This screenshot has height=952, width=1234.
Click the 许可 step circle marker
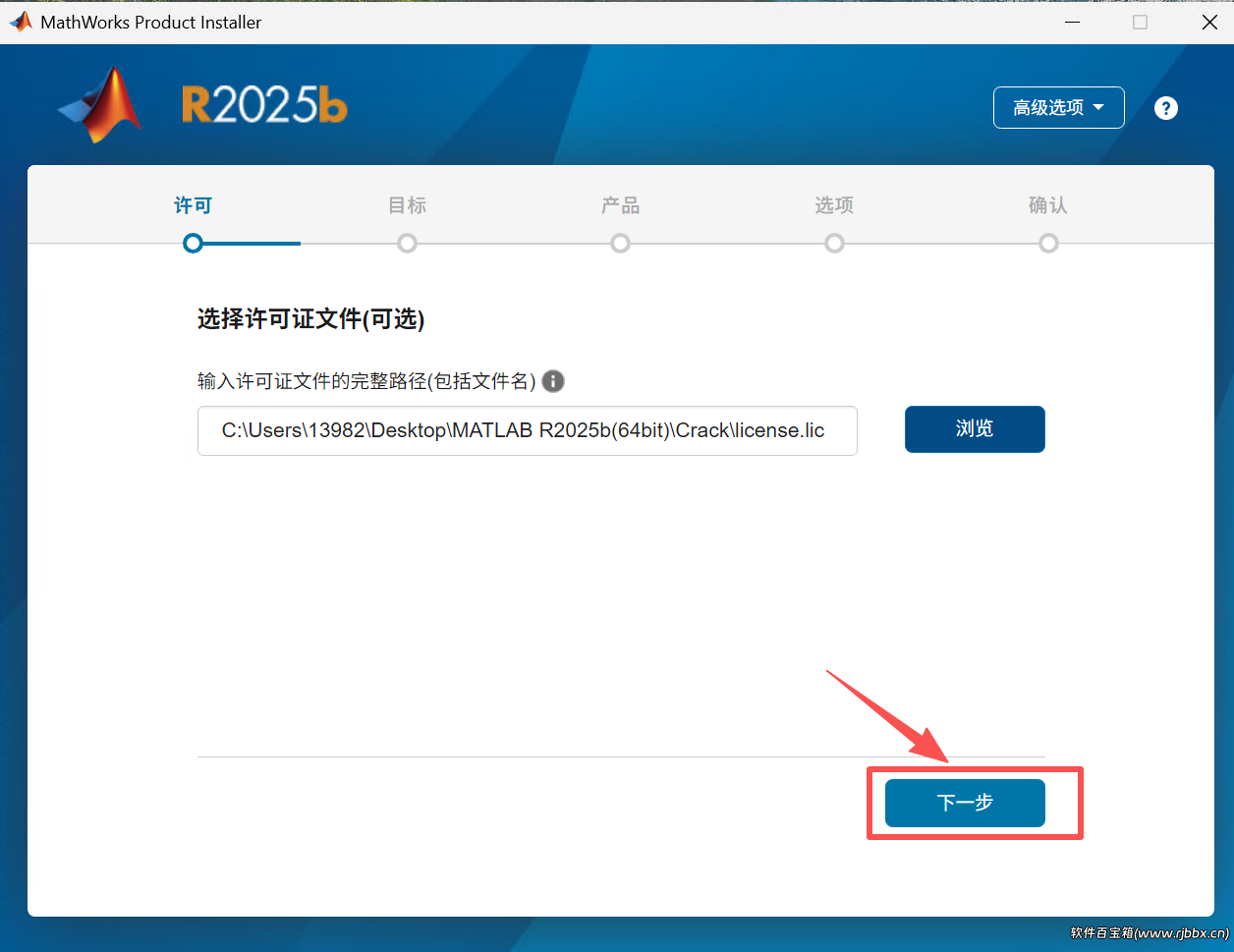(x=193, y=243)
